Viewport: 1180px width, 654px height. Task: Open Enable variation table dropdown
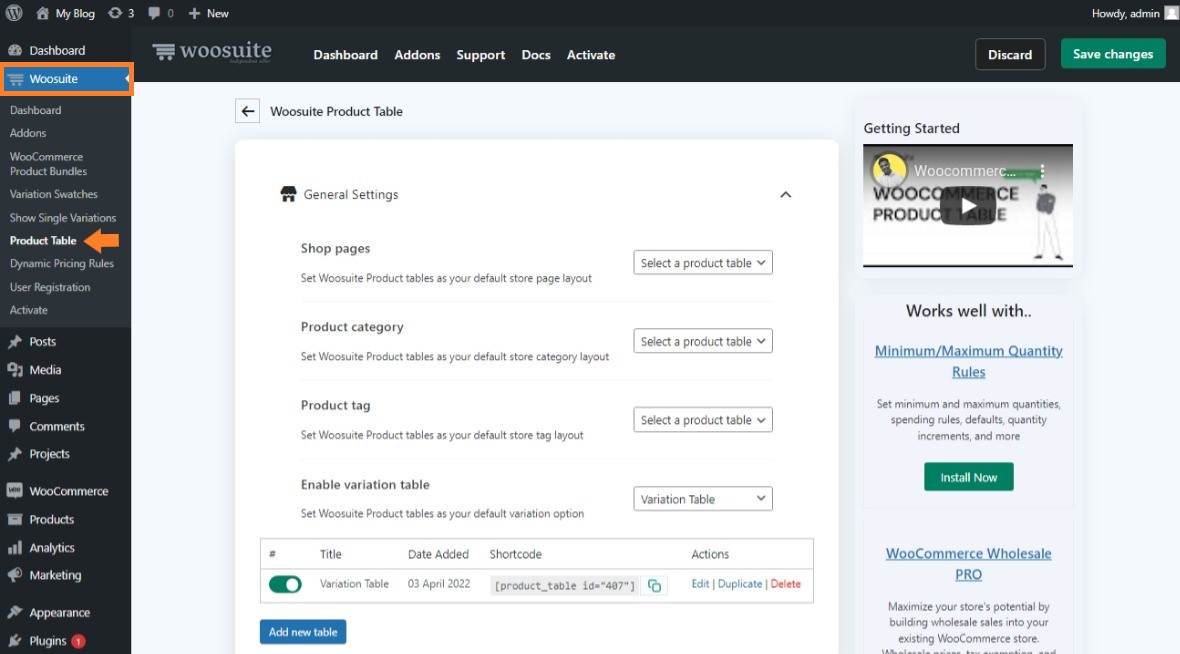click(703, 498)
